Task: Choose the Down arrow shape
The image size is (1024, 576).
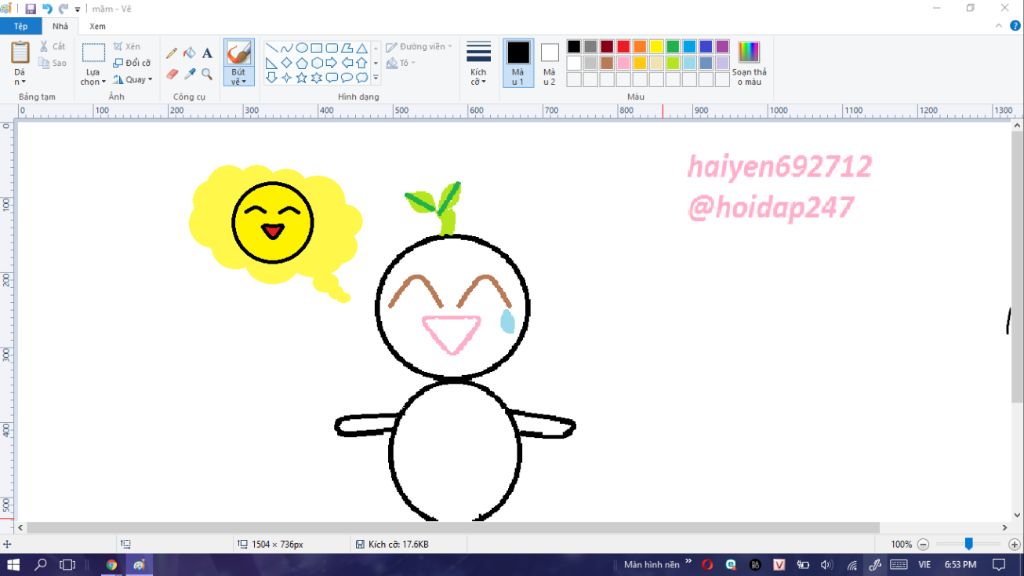Action: tap(272, 78)
